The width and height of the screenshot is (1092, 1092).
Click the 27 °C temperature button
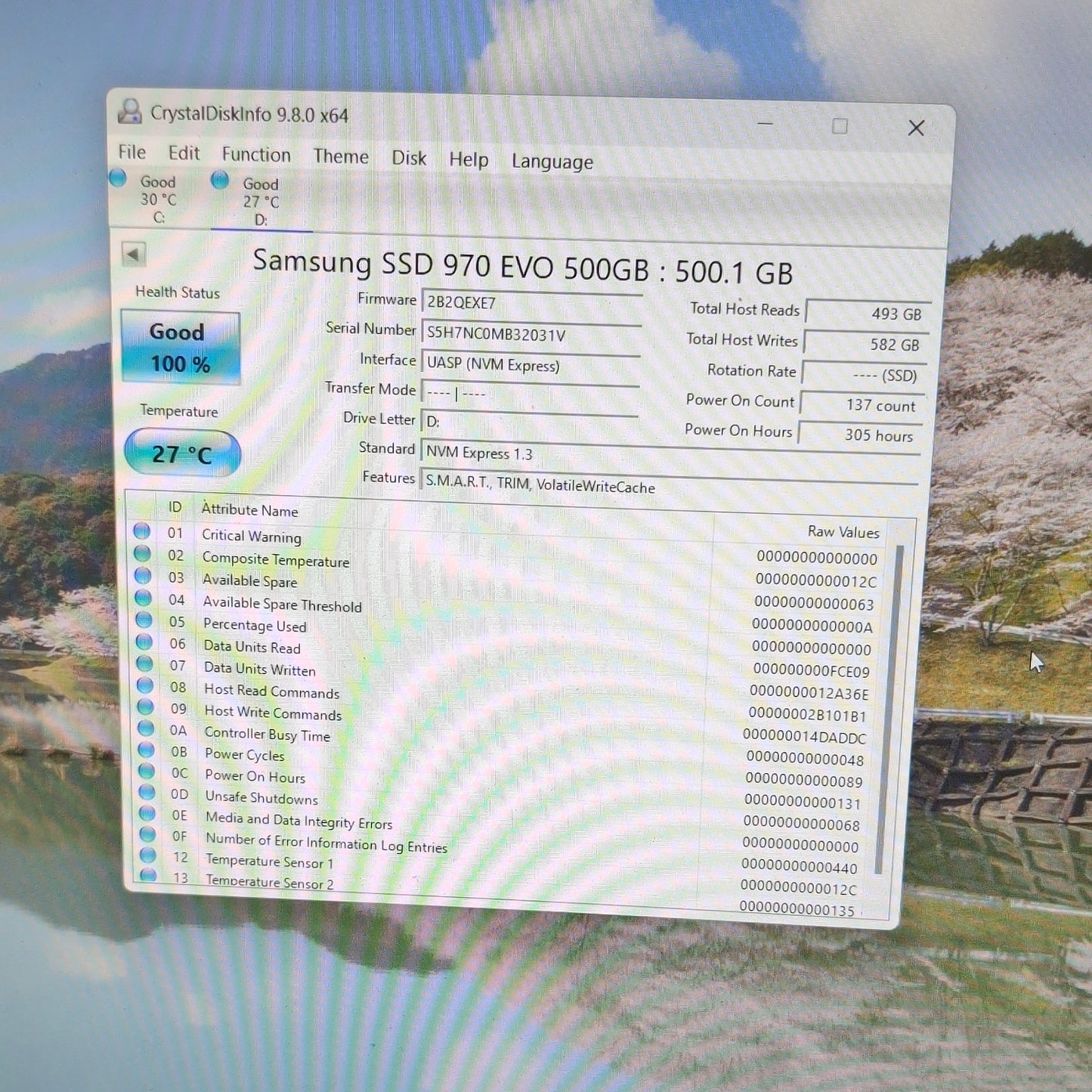click(x=183, y=453)
